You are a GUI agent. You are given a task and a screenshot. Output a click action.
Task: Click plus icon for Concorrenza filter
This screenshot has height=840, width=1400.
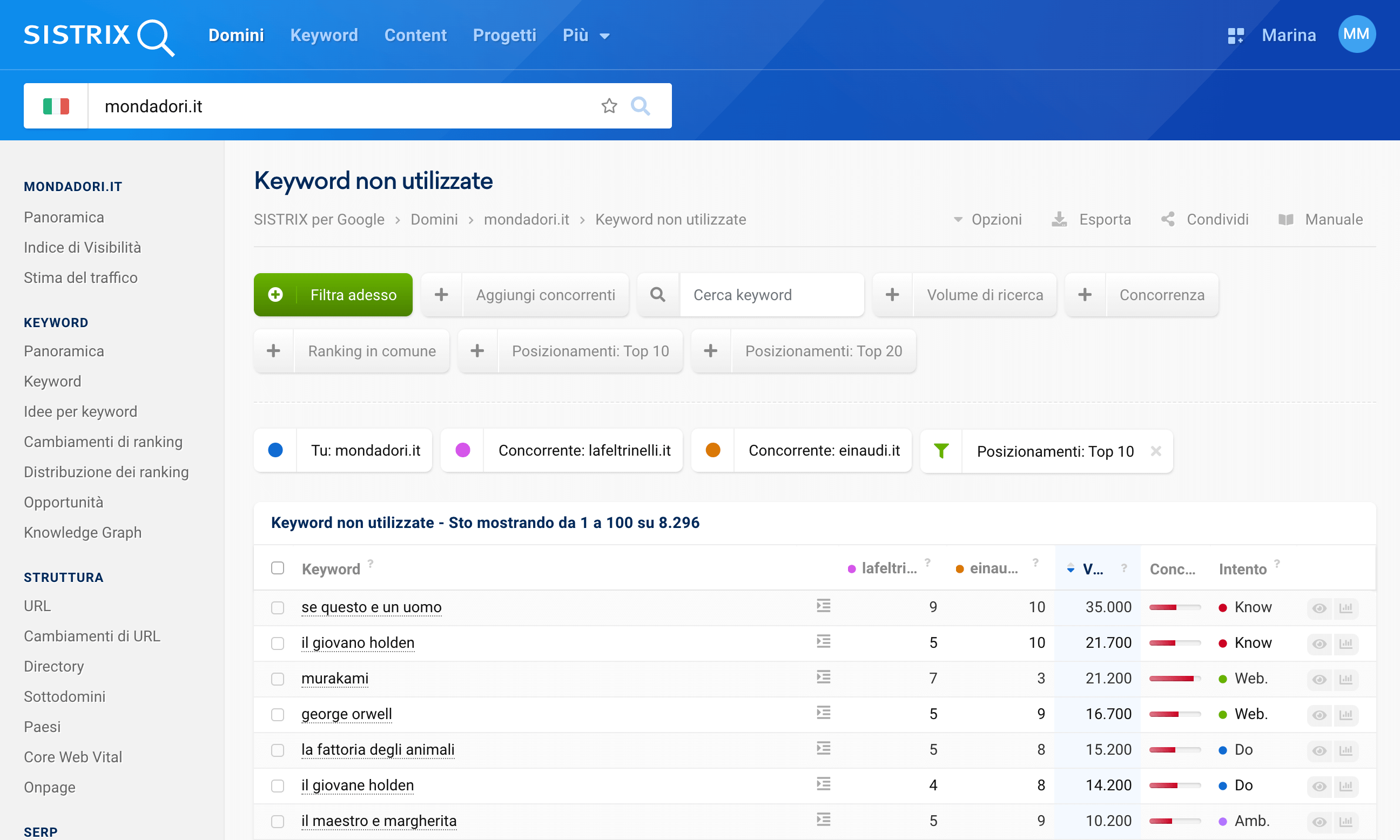[1085, 295]
